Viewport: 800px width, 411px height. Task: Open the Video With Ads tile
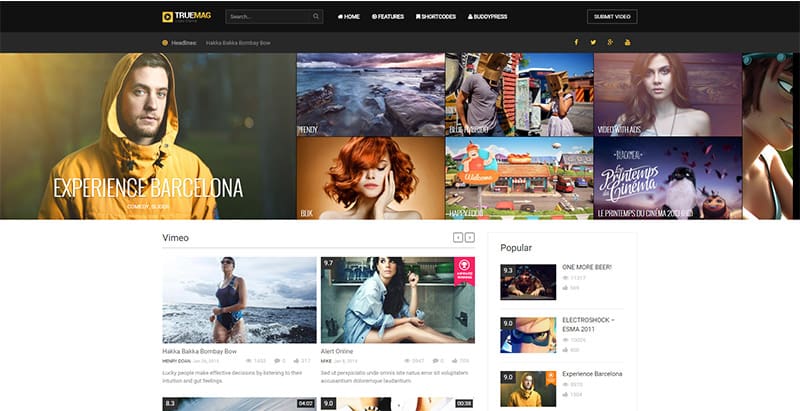667,94
